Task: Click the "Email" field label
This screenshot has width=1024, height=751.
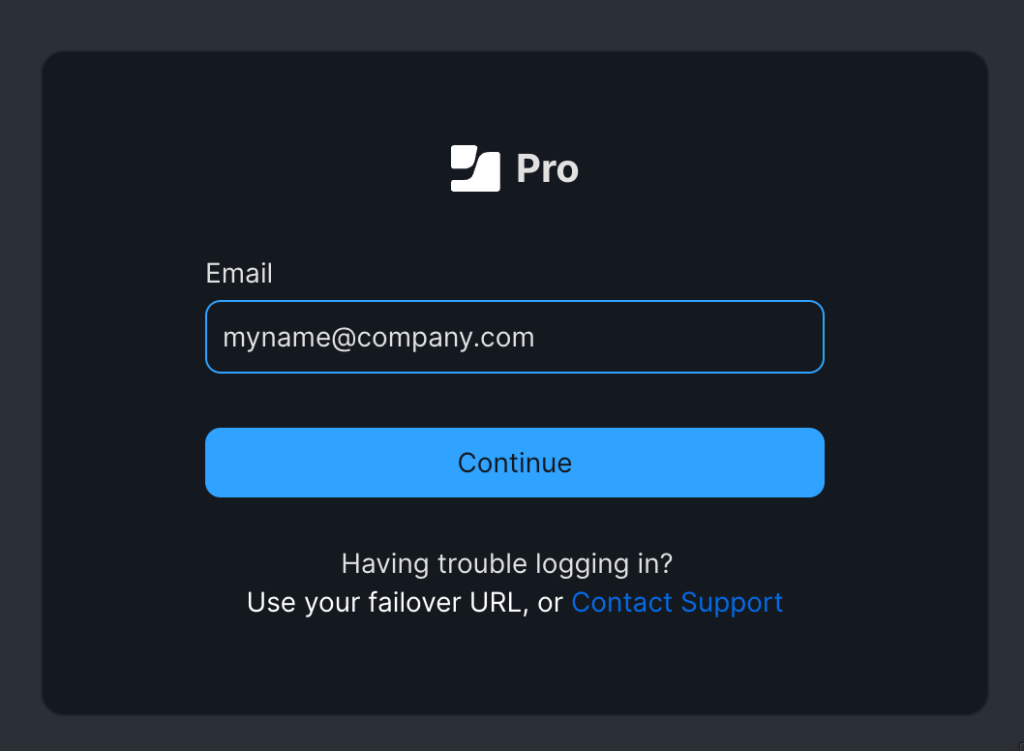Action: 239,273
